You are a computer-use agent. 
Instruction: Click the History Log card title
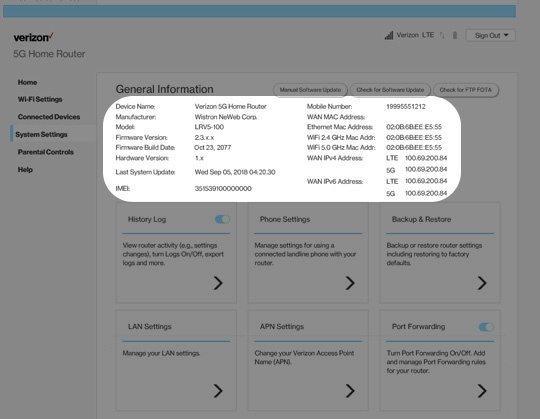pos(147,219)
